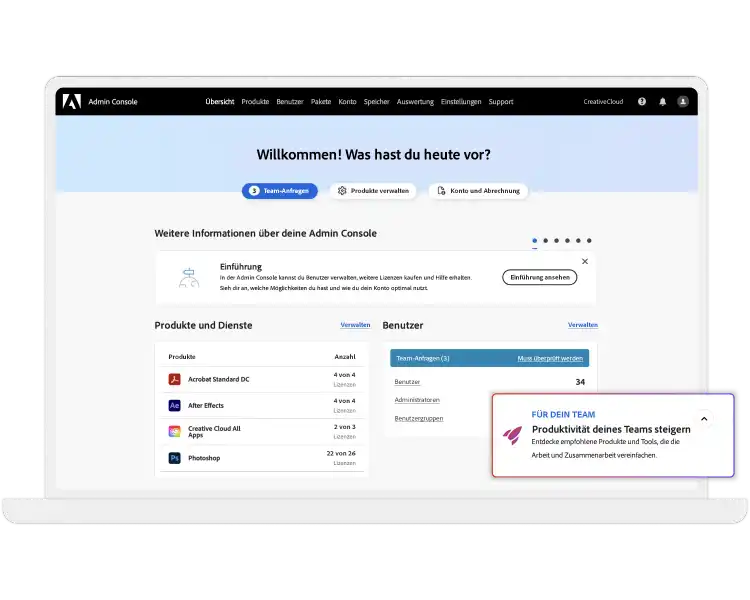750x600 pixels.
Task: Click the 2 von 3 license count
Action: tap(344, 427)
